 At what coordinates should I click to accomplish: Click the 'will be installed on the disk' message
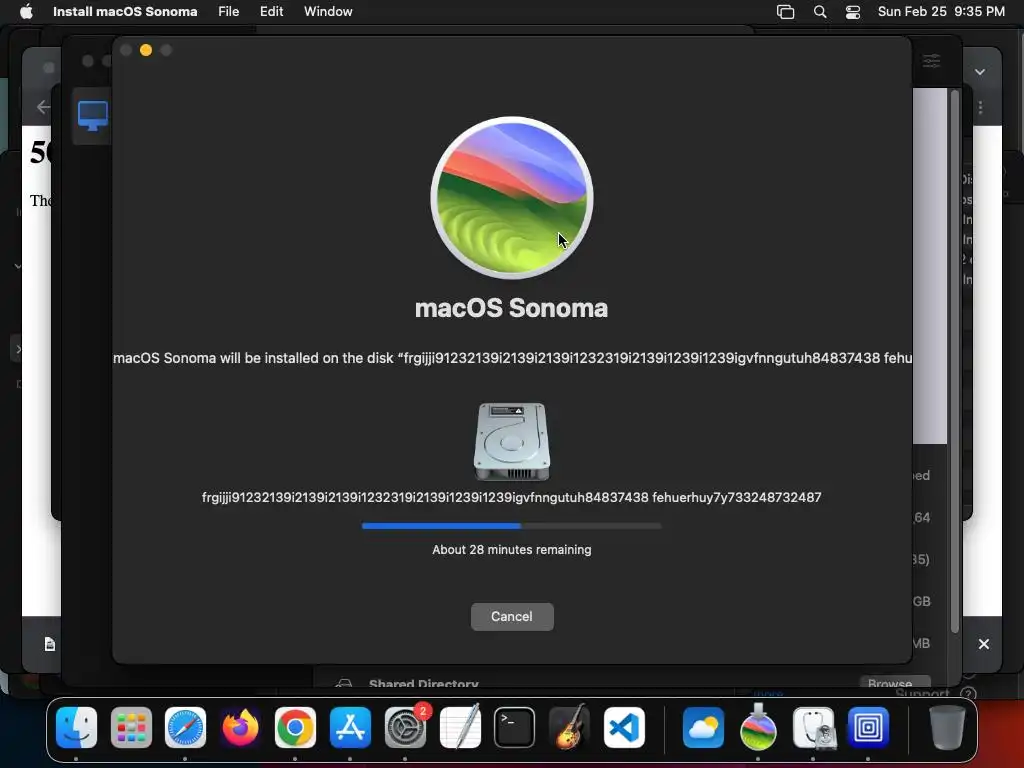pyautogui.click(x=512, y=358)
